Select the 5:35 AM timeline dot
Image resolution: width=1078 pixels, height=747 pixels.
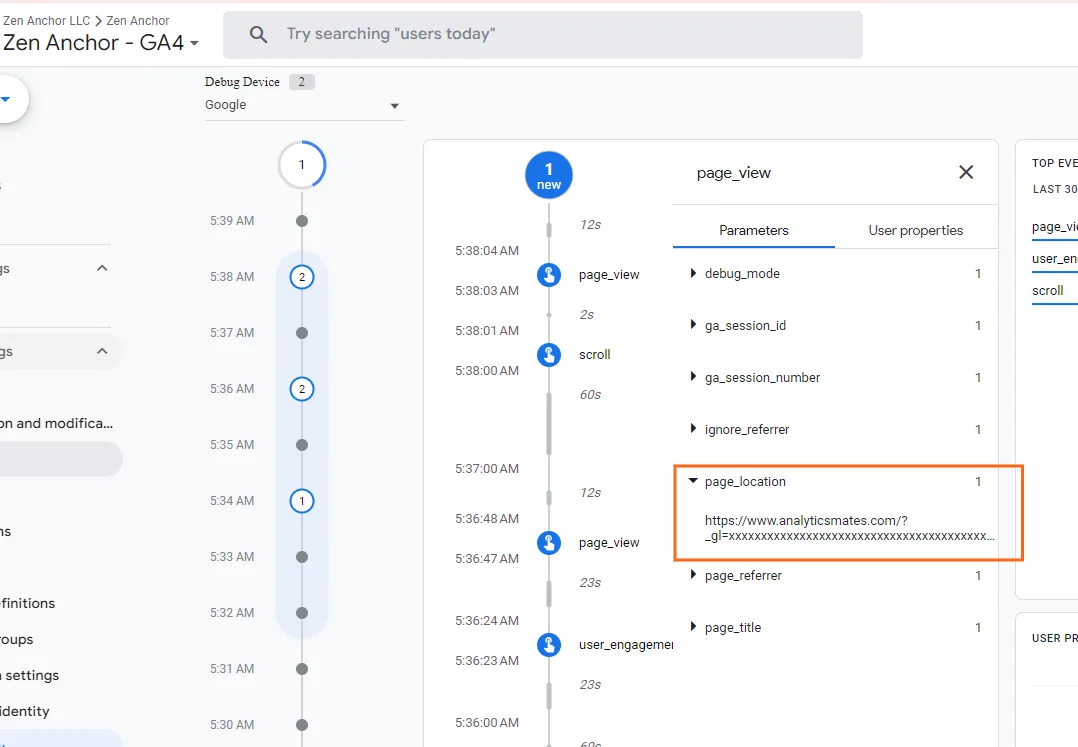(x=302, y=445)
